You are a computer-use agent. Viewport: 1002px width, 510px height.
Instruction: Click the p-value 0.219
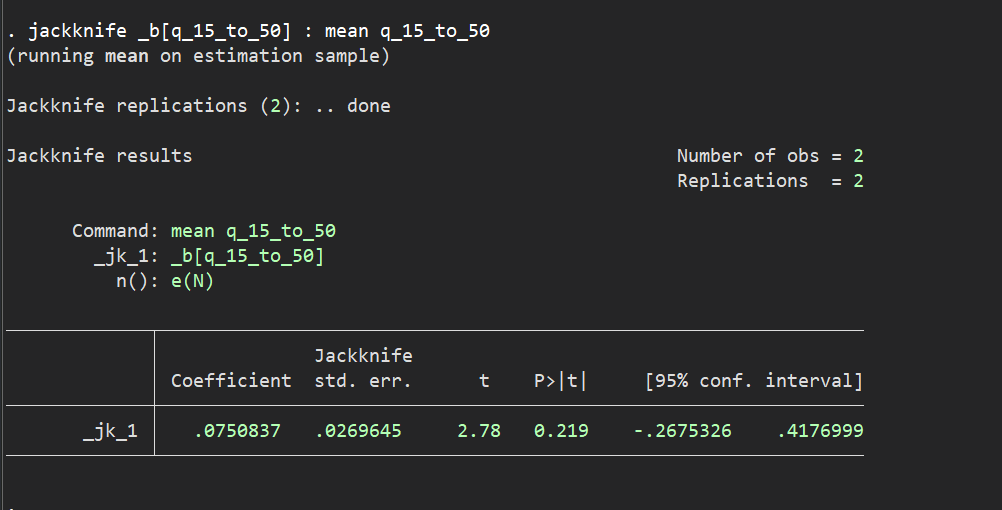point(561,431)
